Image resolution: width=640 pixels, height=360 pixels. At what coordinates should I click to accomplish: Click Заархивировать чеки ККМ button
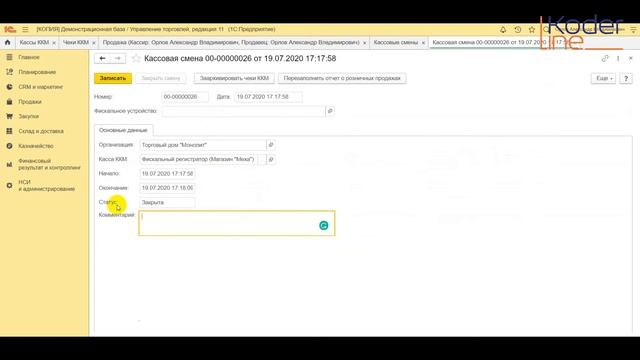(234, 78)
